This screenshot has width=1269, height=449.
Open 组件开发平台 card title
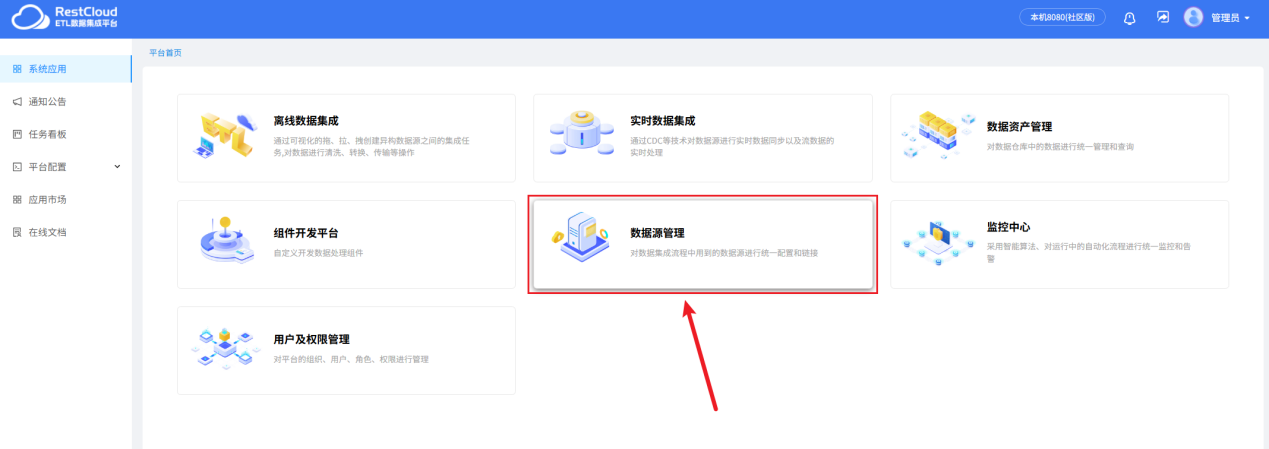click(x=305, y=233)
